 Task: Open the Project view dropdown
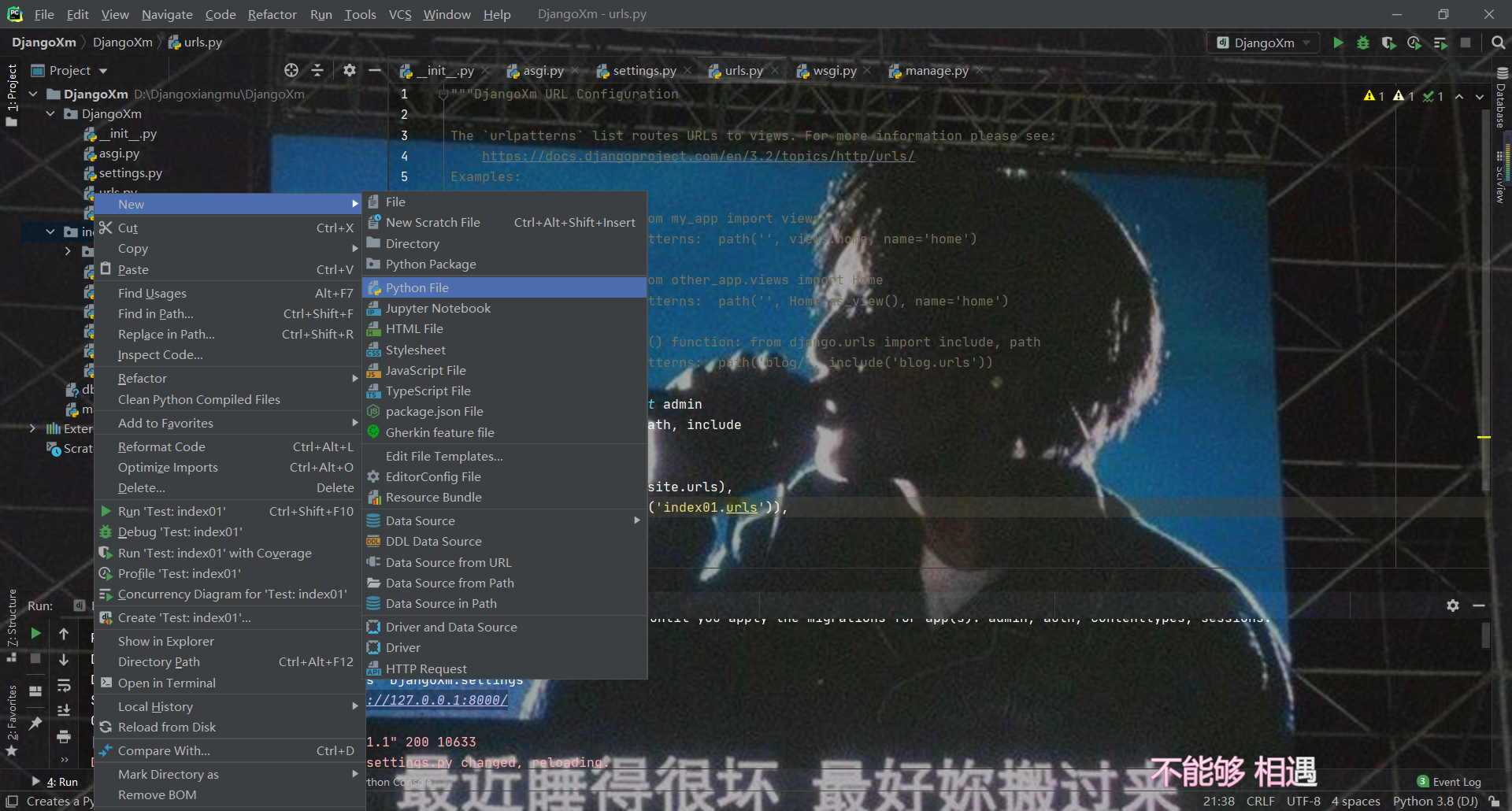pos(69,70)
